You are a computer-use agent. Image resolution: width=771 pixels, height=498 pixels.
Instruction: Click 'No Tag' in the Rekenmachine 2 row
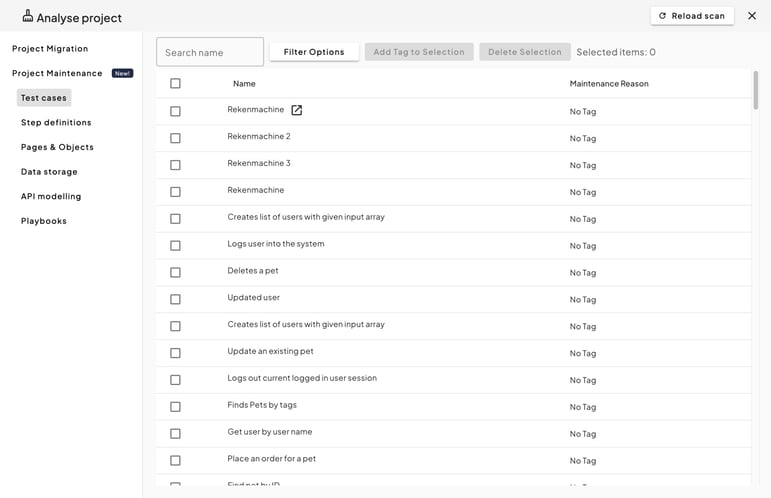pos(583,139)
